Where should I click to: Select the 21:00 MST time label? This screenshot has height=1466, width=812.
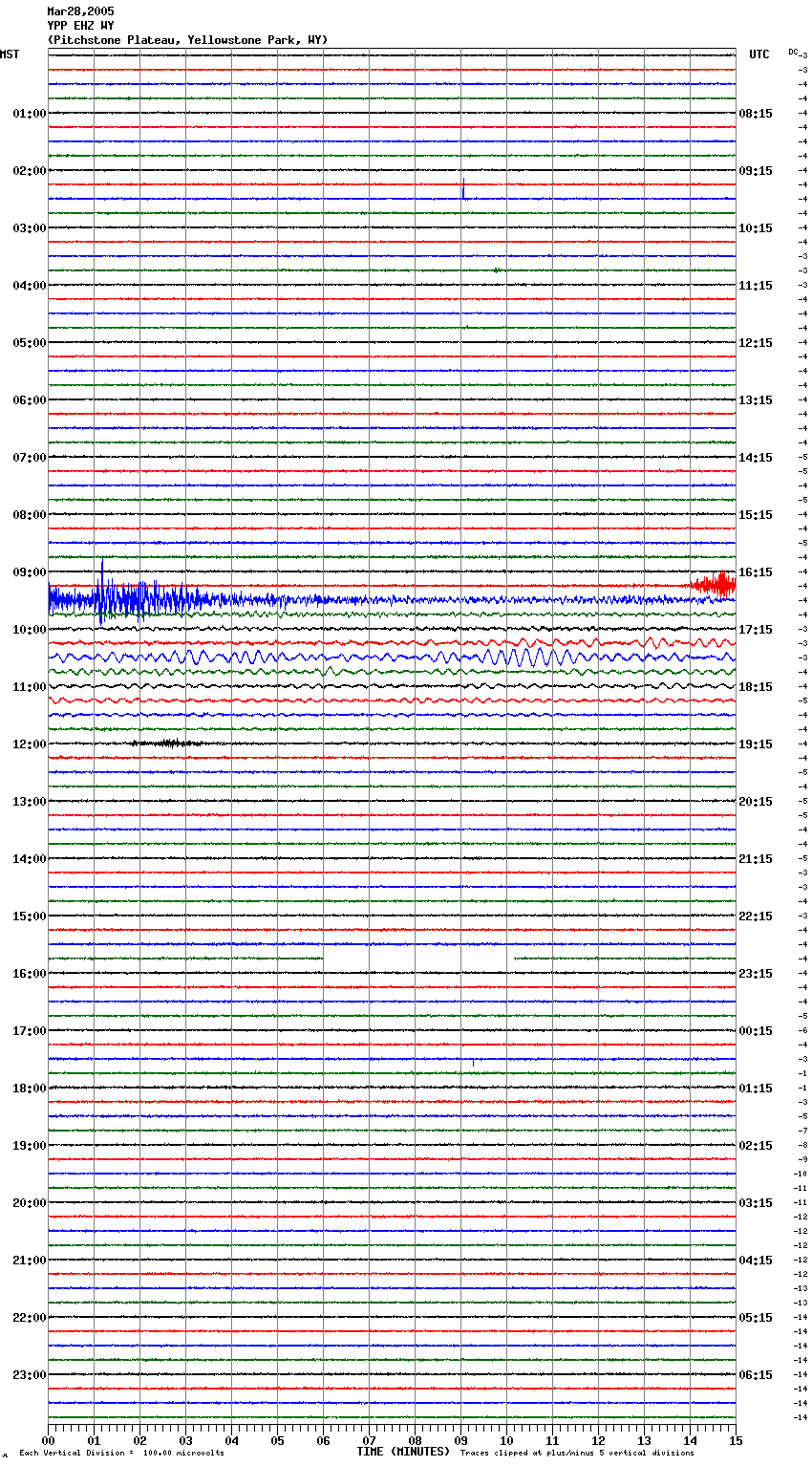(x=29, y=1261)
